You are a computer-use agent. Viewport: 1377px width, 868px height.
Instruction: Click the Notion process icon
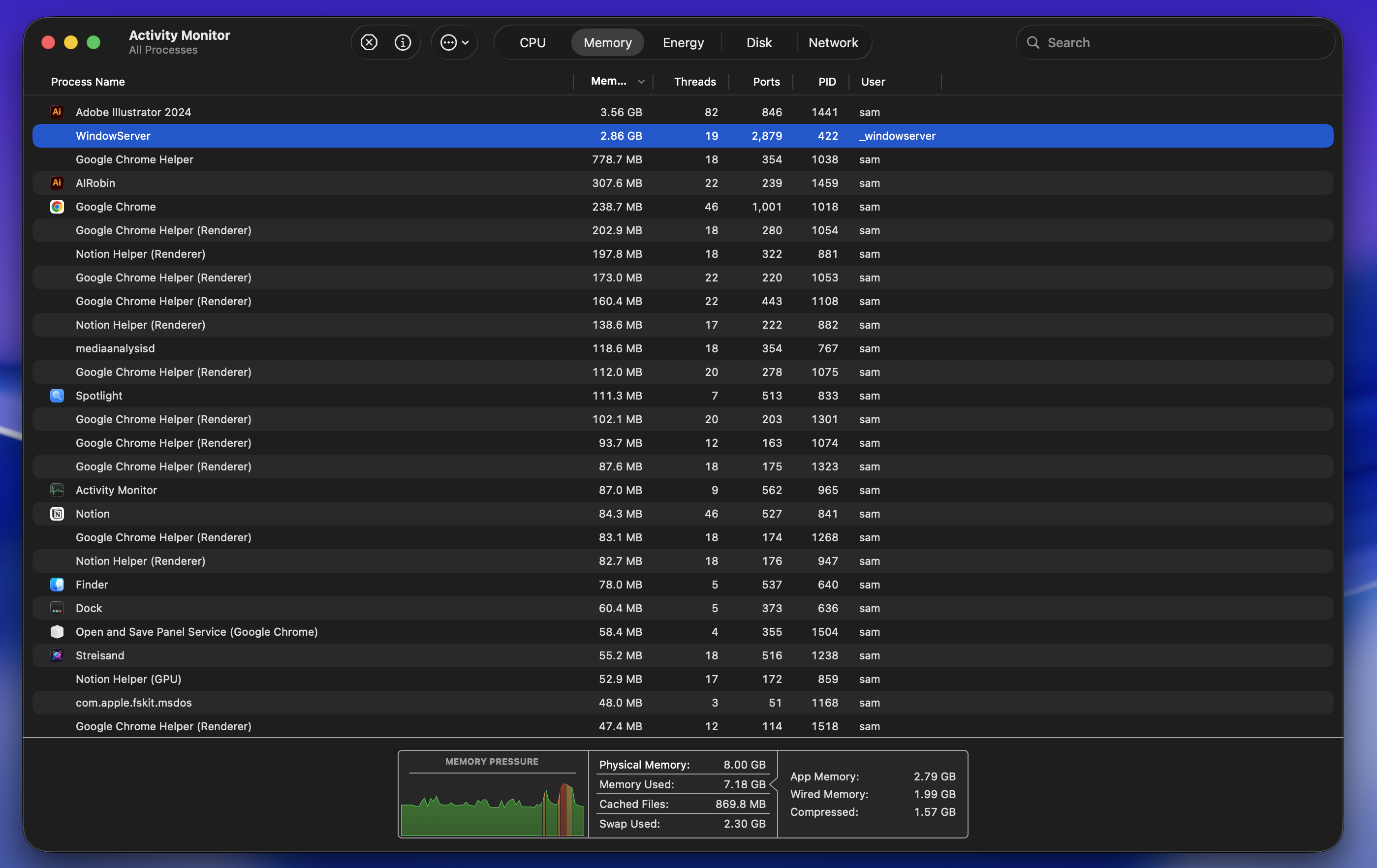[57, 514]
